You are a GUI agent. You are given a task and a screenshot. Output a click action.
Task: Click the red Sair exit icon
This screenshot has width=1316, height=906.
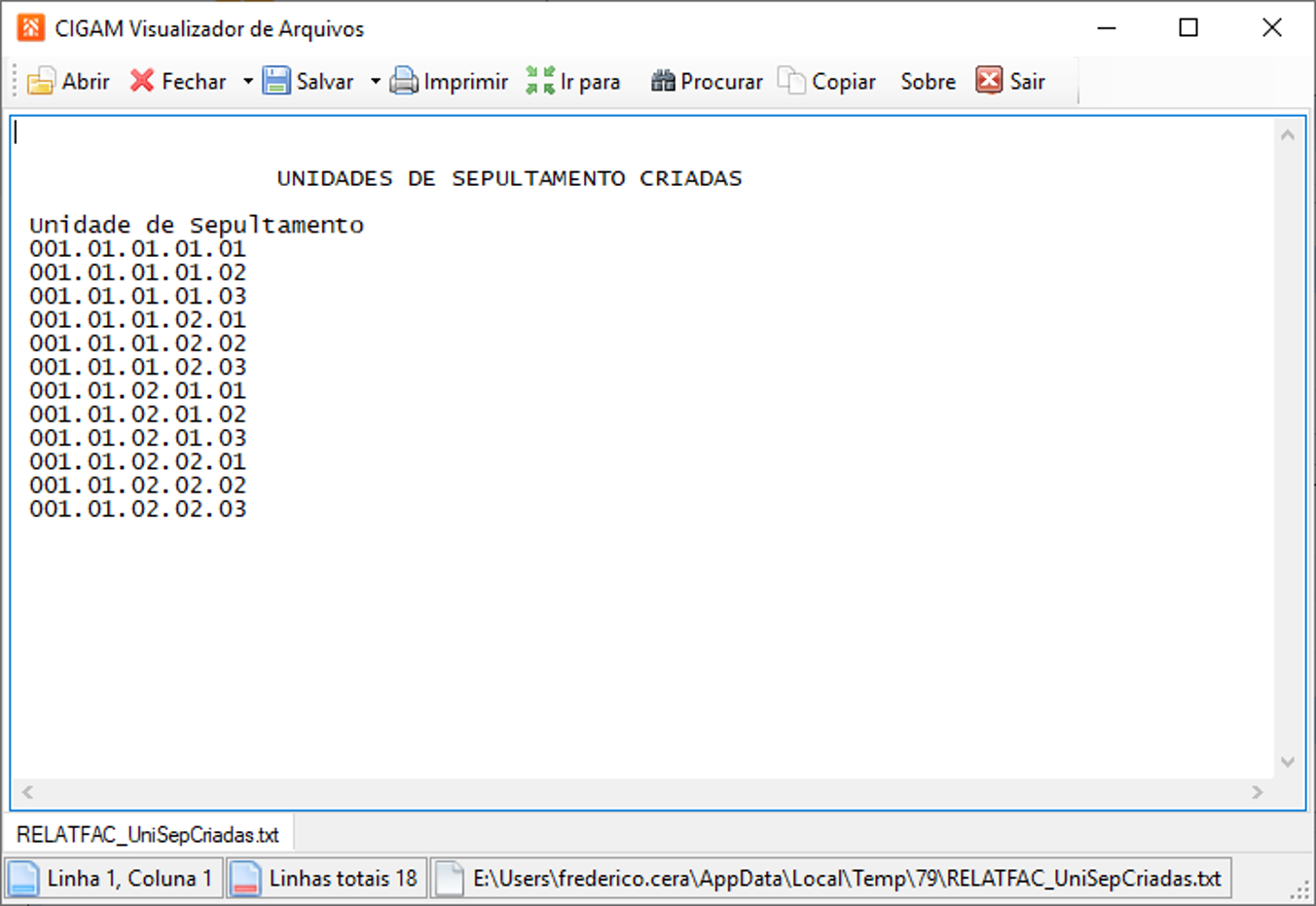989,81
